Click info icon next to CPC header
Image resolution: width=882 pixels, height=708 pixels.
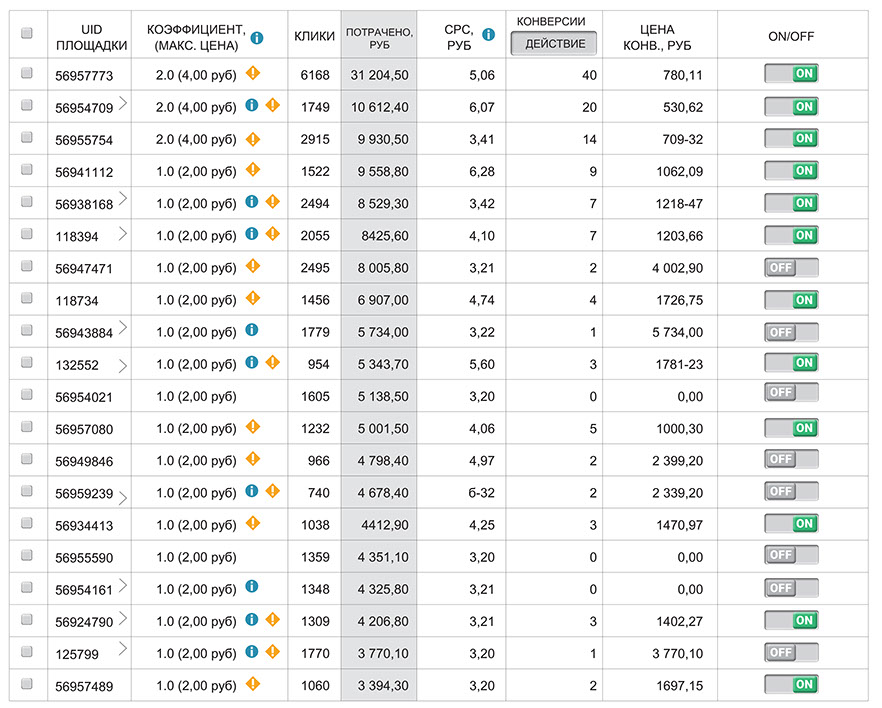click(488, 35)
